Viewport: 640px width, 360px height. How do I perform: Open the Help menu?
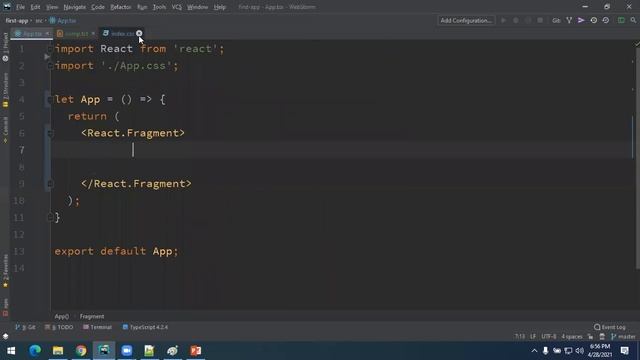(x=220, y=7)
